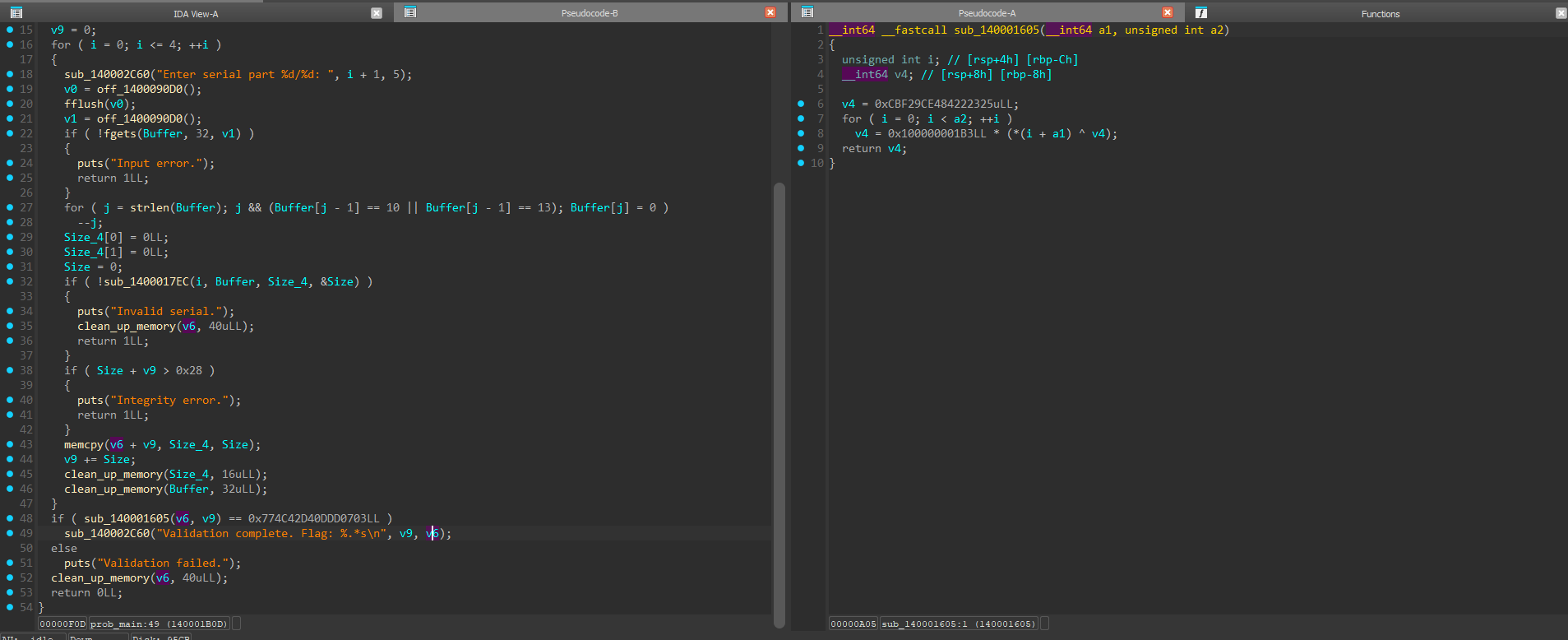The image size is (1568, 640).
Task: Close the Pseudocode-B tab
Action: tap(770, 12)
